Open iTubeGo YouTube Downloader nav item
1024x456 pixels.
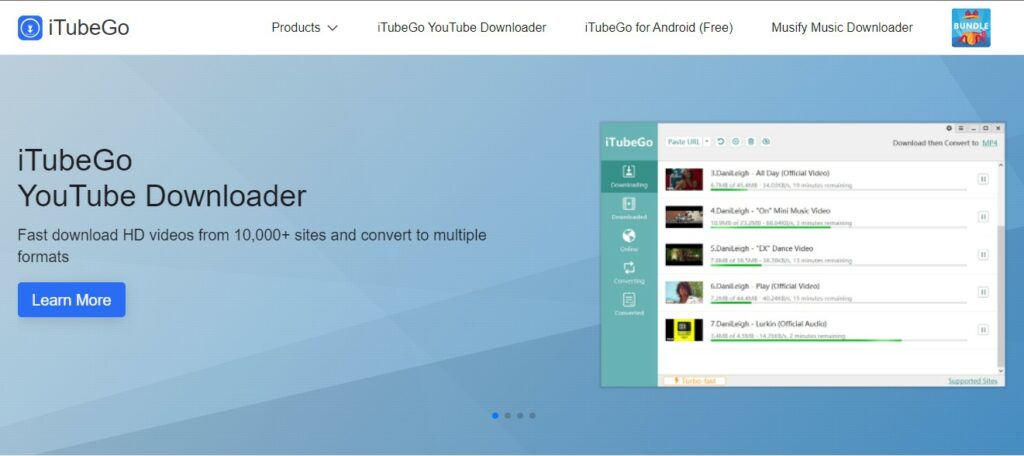click(462, 27)
